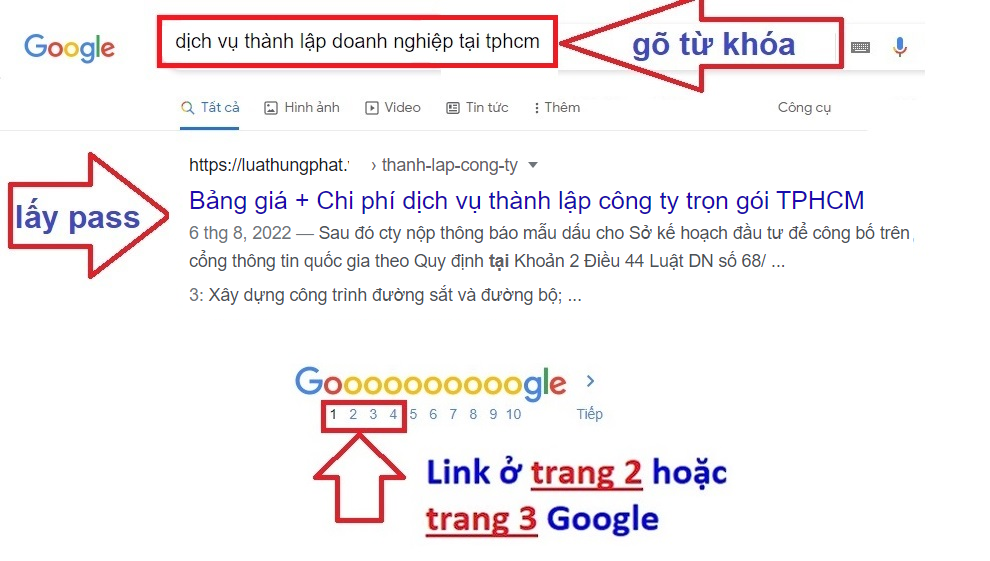The image size is (990, 561).
Task: Click the Tin tức newspaper icon
Action: (453, 108)
